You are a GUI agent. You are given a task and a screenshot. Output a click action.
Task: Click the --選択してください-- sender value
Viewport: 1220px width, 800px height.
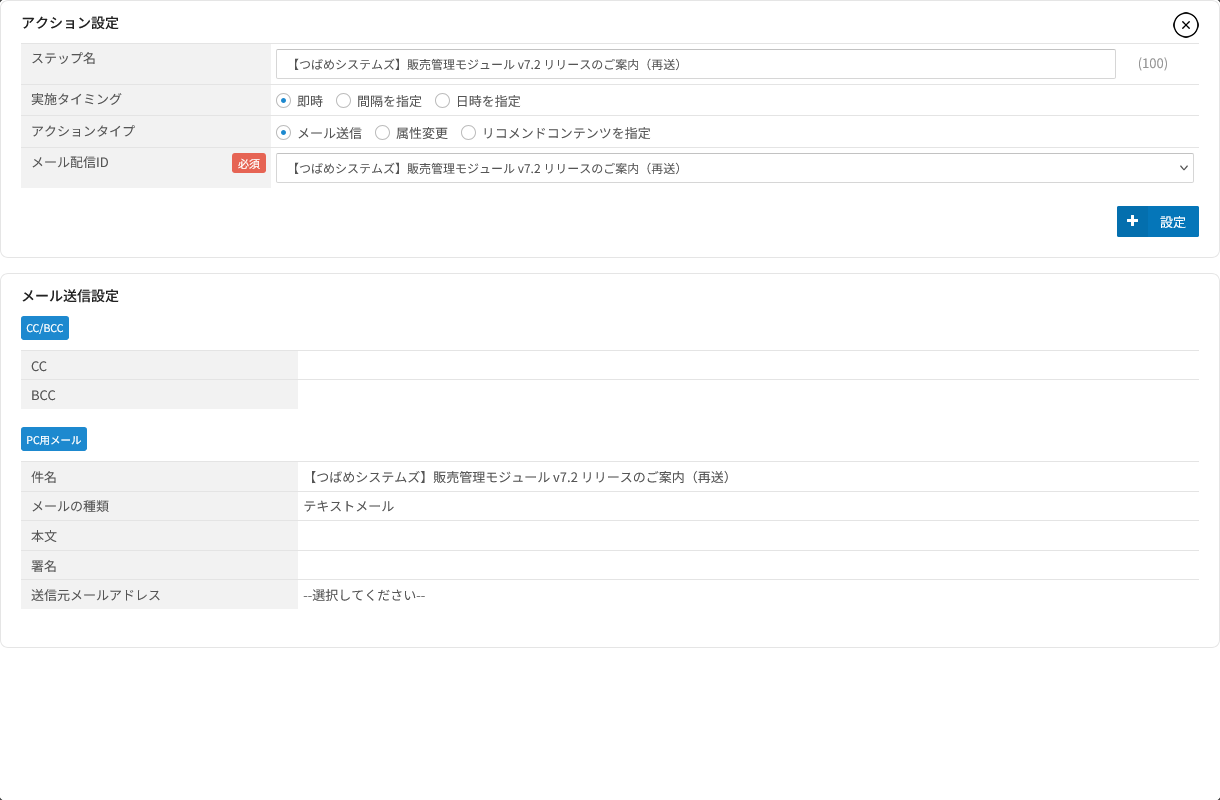(x=365, y=595)
